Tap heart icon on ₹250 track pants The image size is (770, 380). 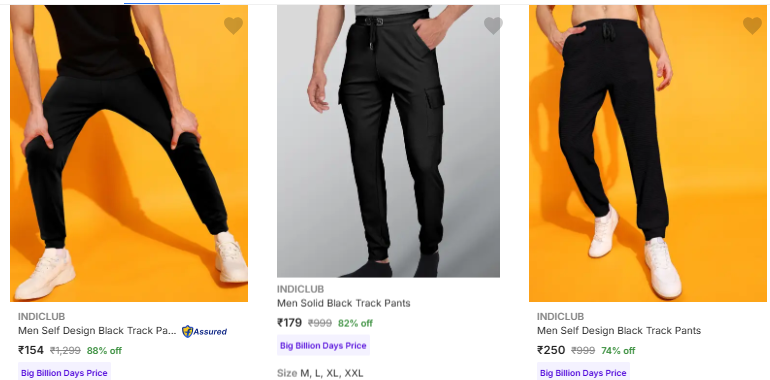(752, 26)
